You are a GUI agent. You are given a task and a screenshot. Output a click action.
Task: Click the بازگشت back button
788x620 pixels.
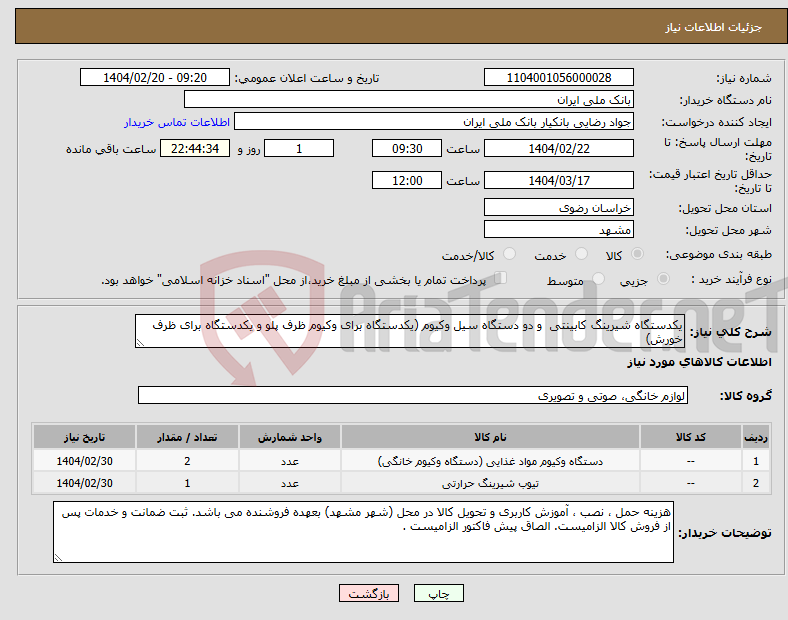pos(369,593)
